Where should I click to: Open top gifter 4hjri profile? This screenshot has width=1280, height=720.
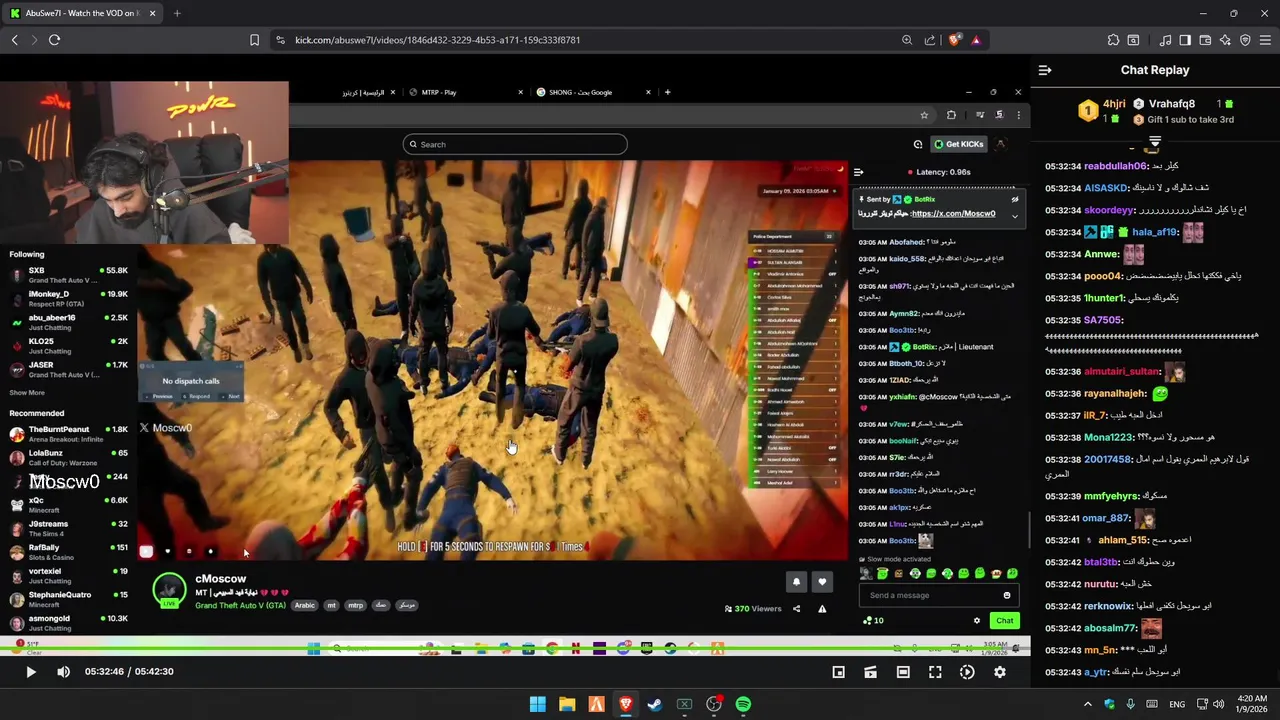1114,104
